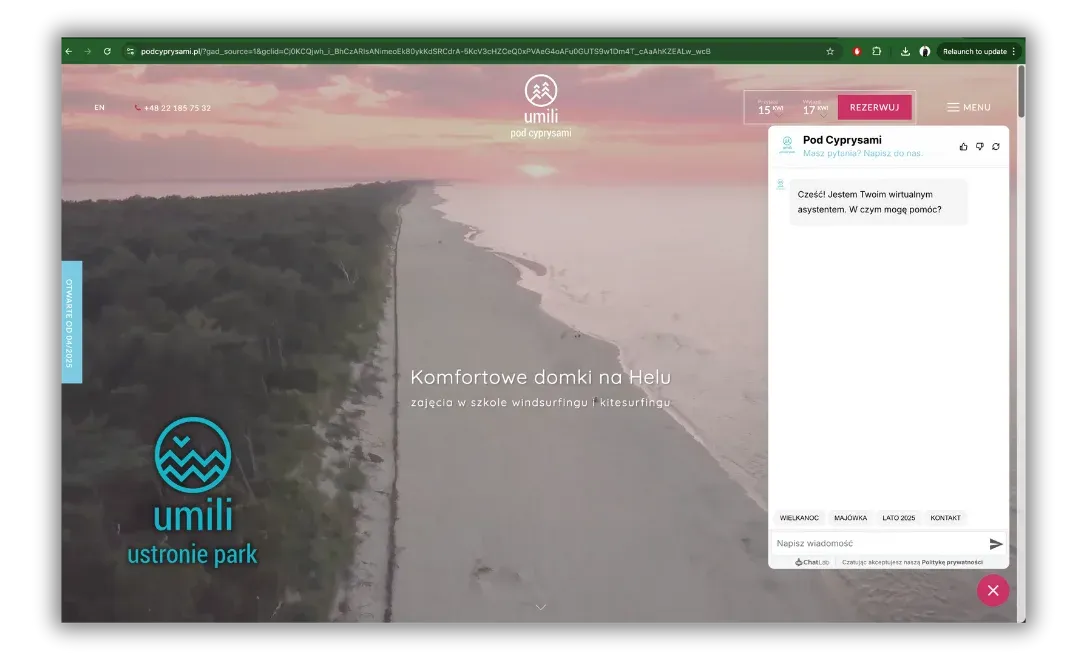Close the chat widget with the pink X button
Screen dimensions: 1087x660
992,590
